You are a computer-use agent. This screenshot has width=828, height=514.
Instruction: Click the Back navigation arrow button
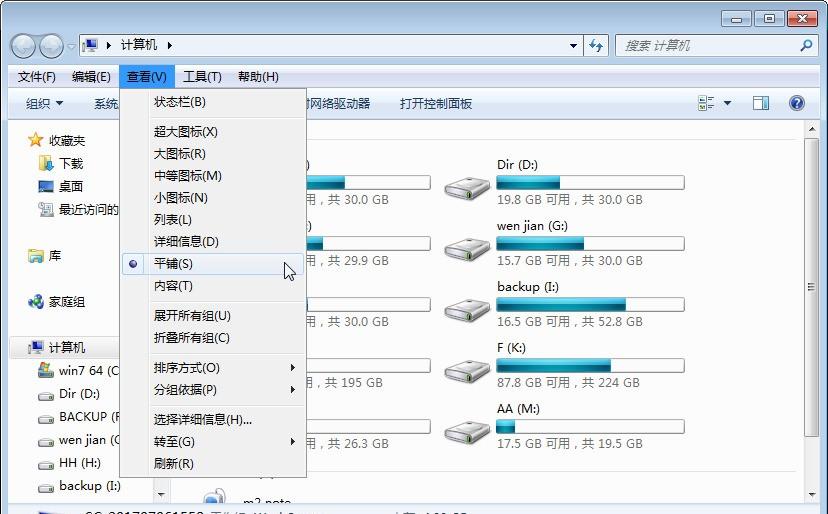click(x=23, y=46)
